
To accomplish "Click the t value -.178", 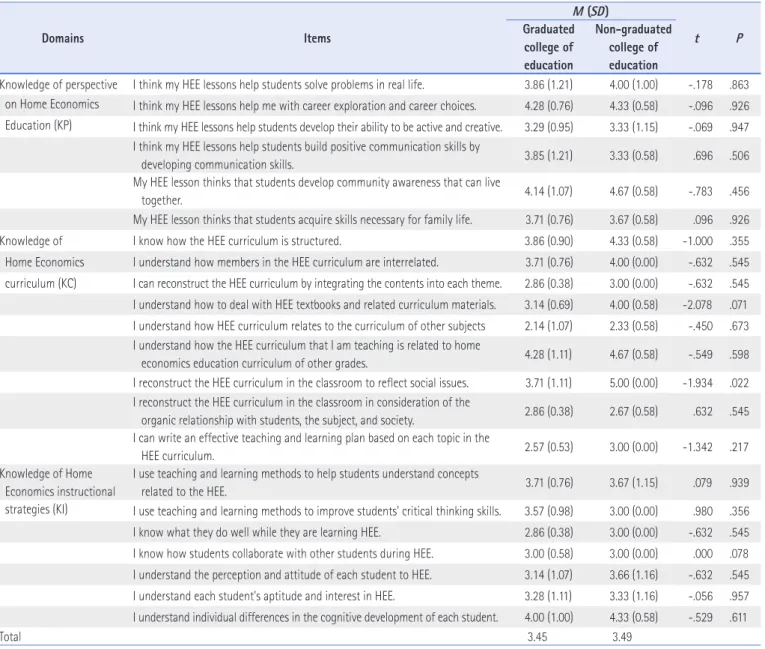I will [x=701, y=84].
